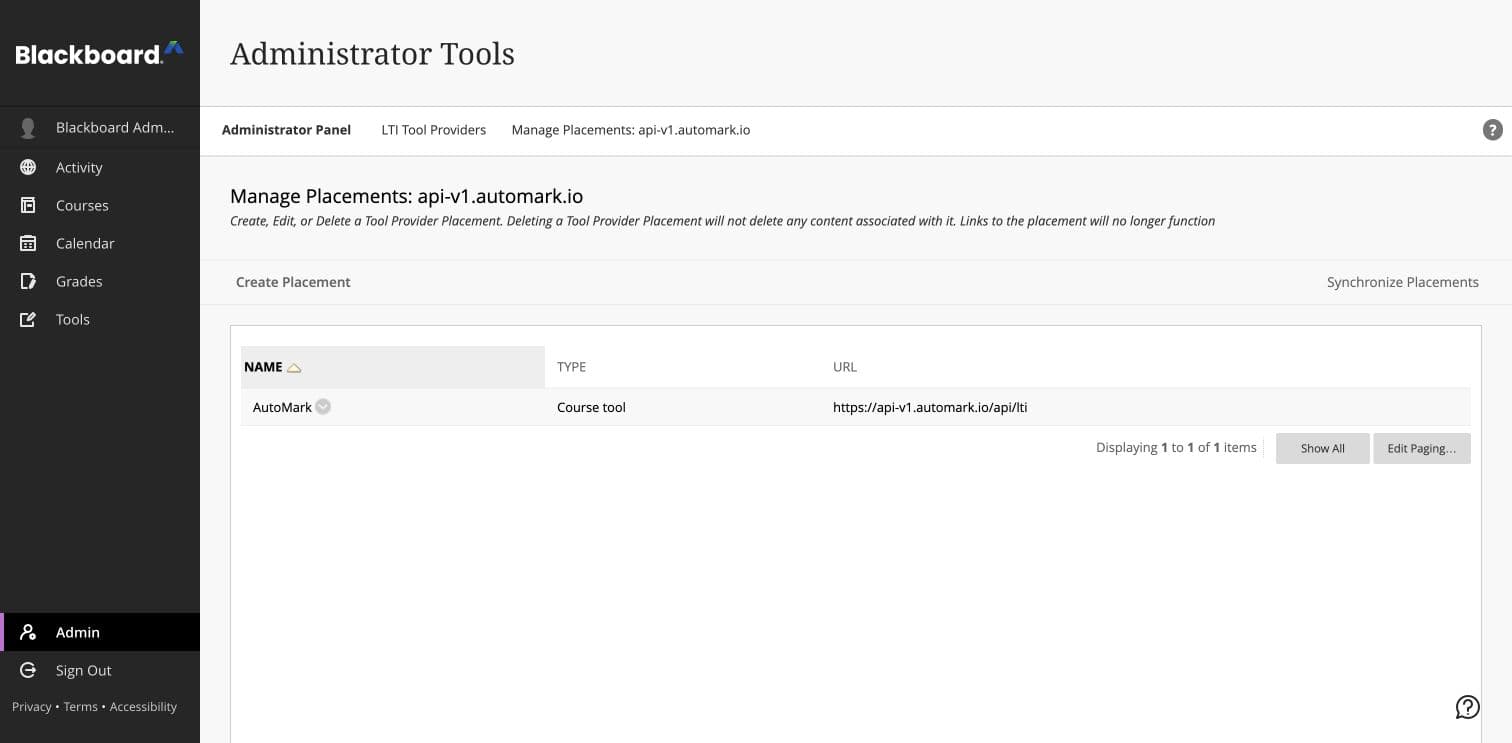1512x743 pixels.
Task: Click the Calendar icon in sidebar
Action: click(x=28, y=243)
